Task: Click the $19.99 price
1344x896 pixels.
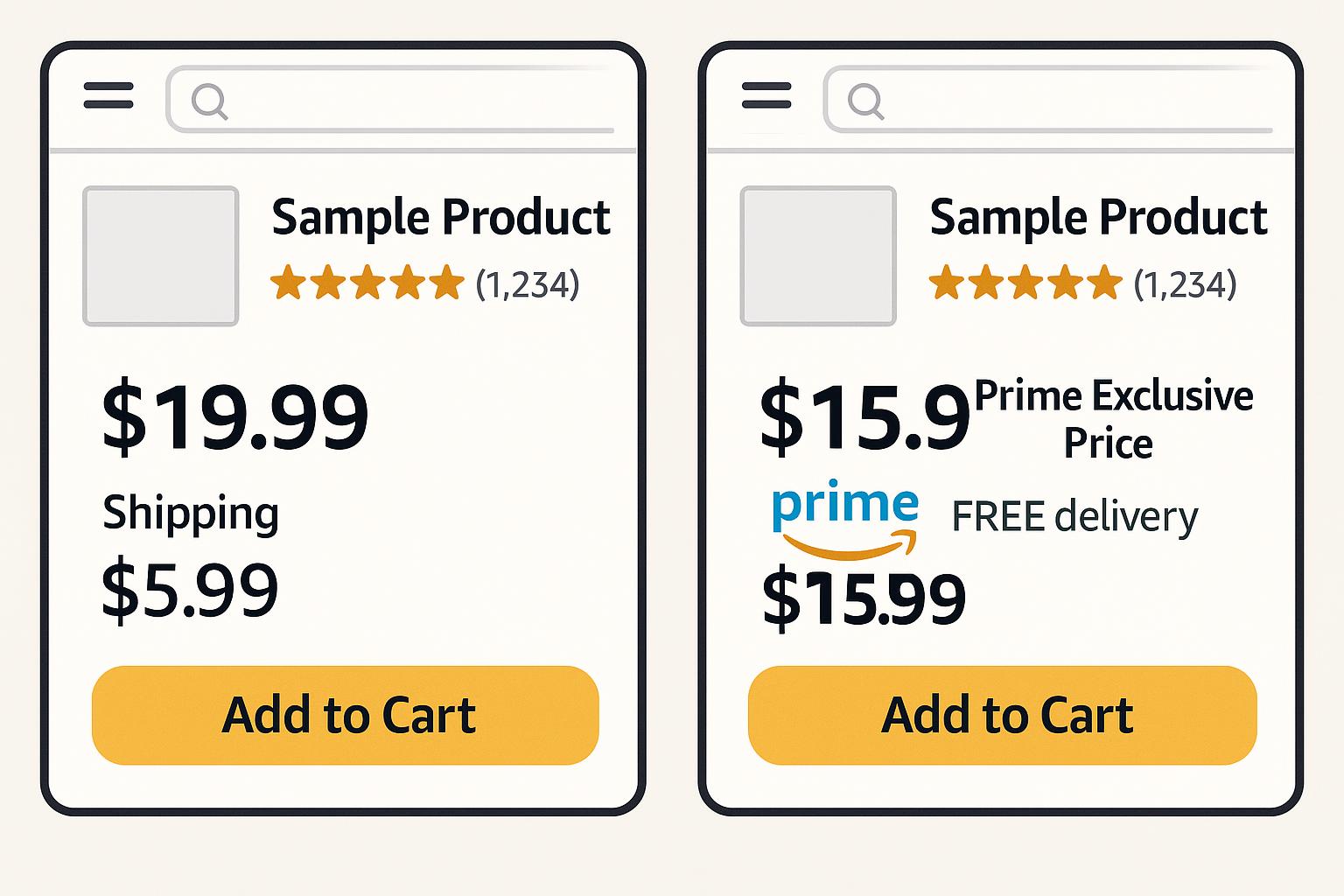Action: click(235, 416)
